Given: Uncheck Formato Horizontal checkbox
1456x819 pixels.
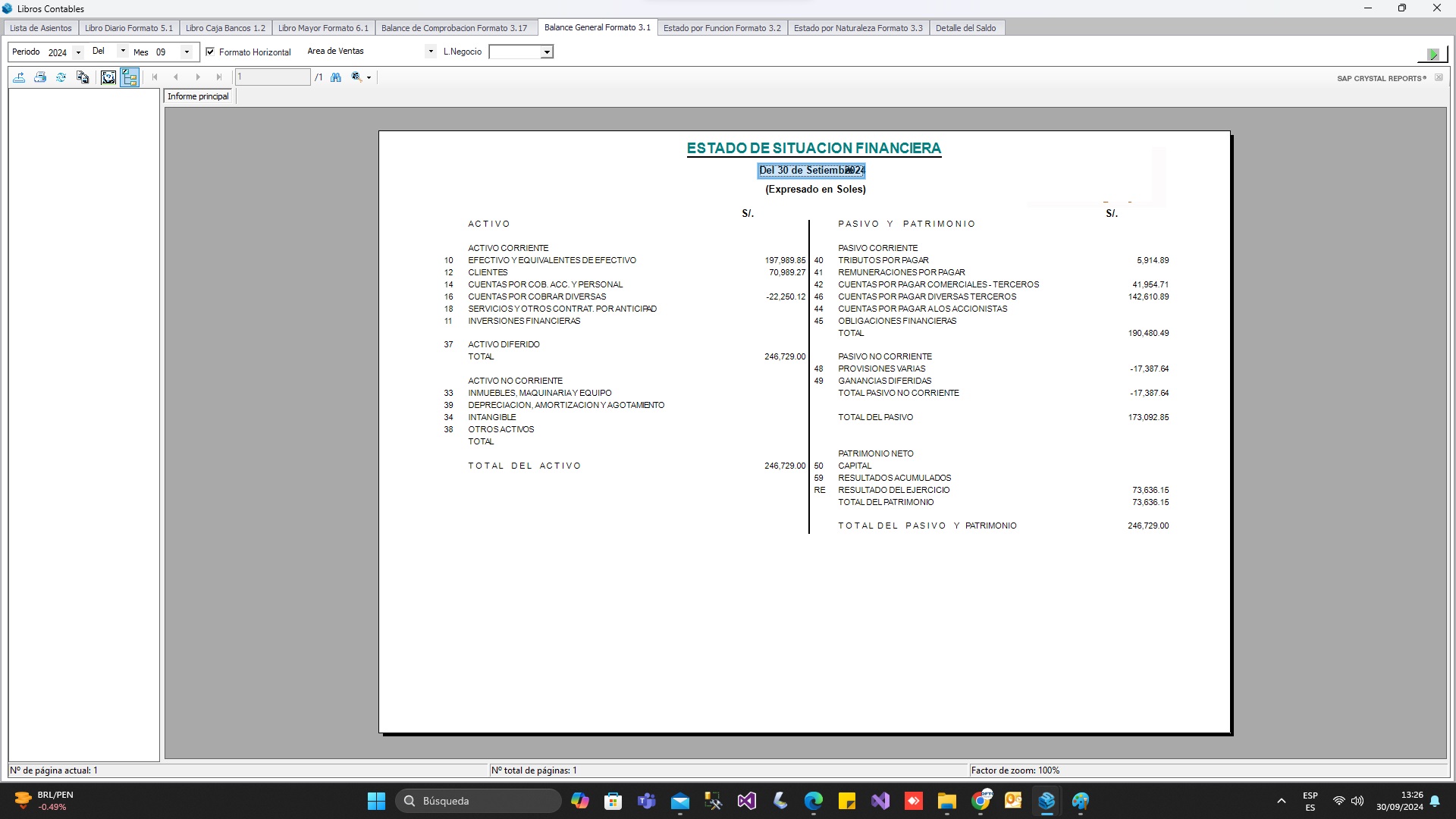Looking at the screenshot, I should coord(210,52).
